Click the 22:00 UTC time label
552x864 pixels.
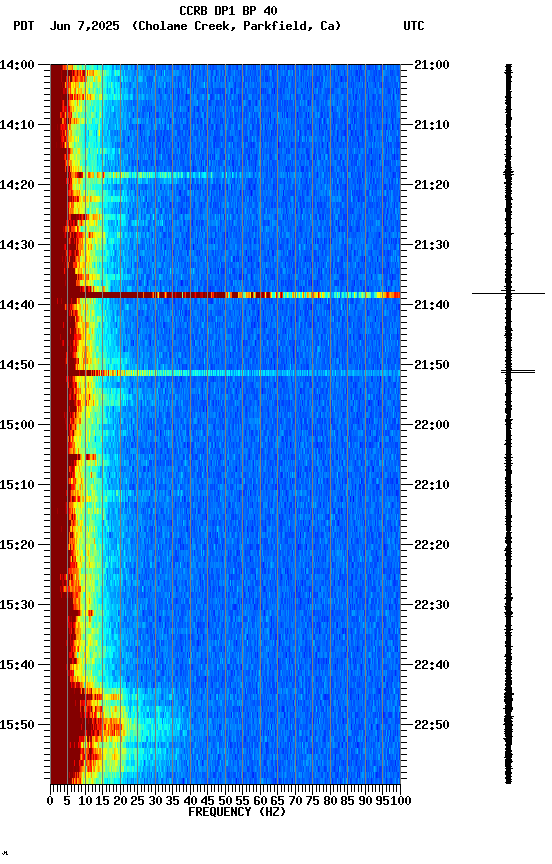[431, 425]
